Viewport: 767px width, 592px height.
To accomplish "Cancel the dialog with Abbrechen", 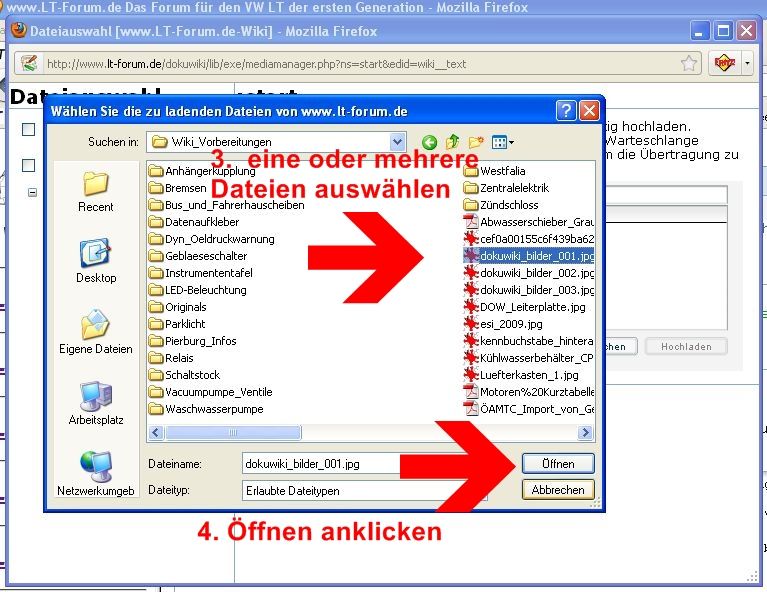I will click(x=558, y=490).
